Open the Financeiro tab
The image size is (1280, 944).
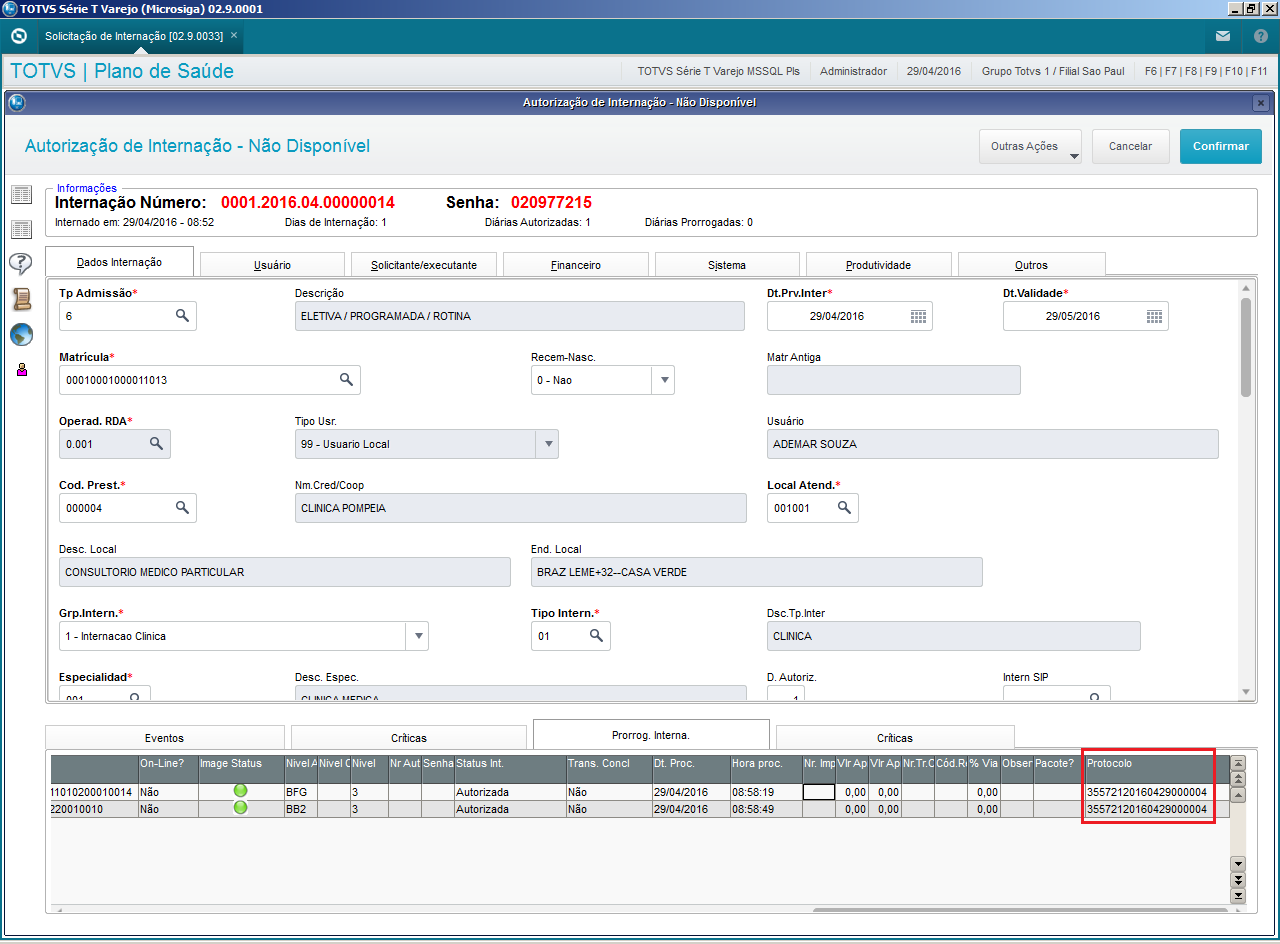576,265
